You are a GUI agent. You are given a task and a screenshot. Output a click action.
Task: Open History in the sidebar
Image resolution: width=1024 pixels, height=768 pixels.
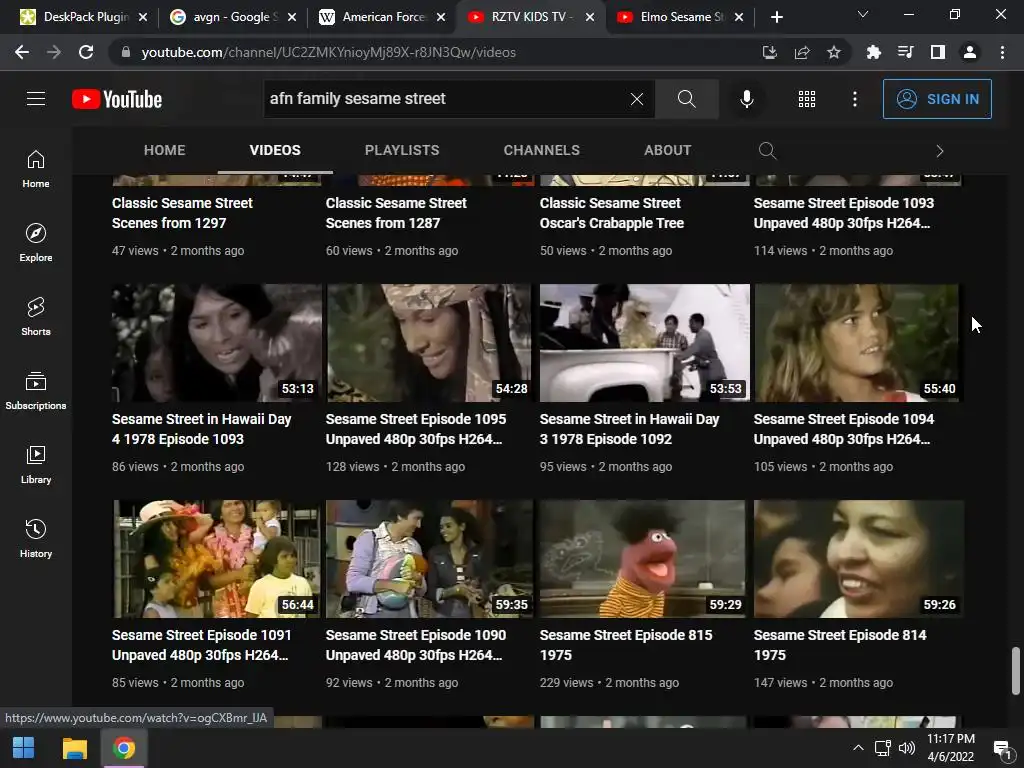(x=36, y=538)
